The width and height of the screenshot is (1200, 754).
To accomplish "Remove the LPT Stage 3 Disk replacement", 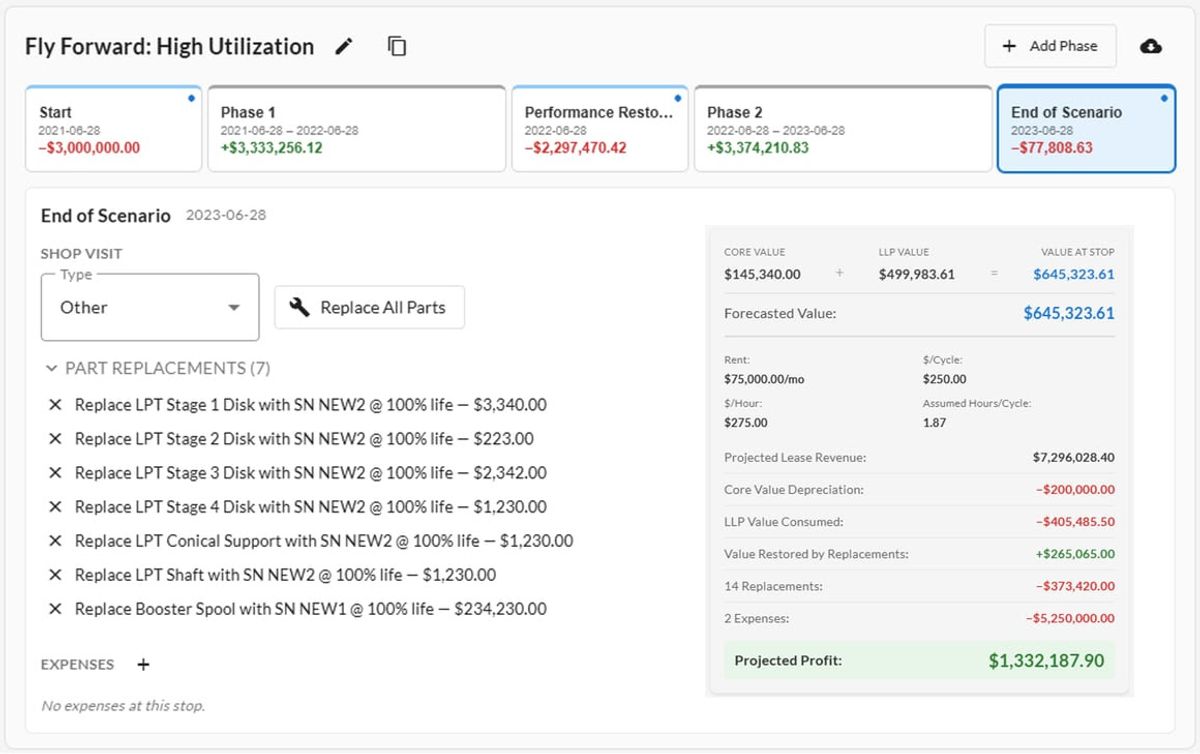I will [x=55, y=473].
